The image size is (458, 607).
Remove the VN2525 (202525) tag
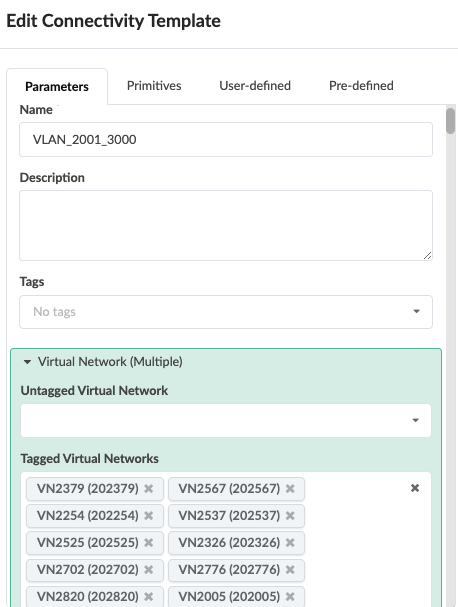149,543
